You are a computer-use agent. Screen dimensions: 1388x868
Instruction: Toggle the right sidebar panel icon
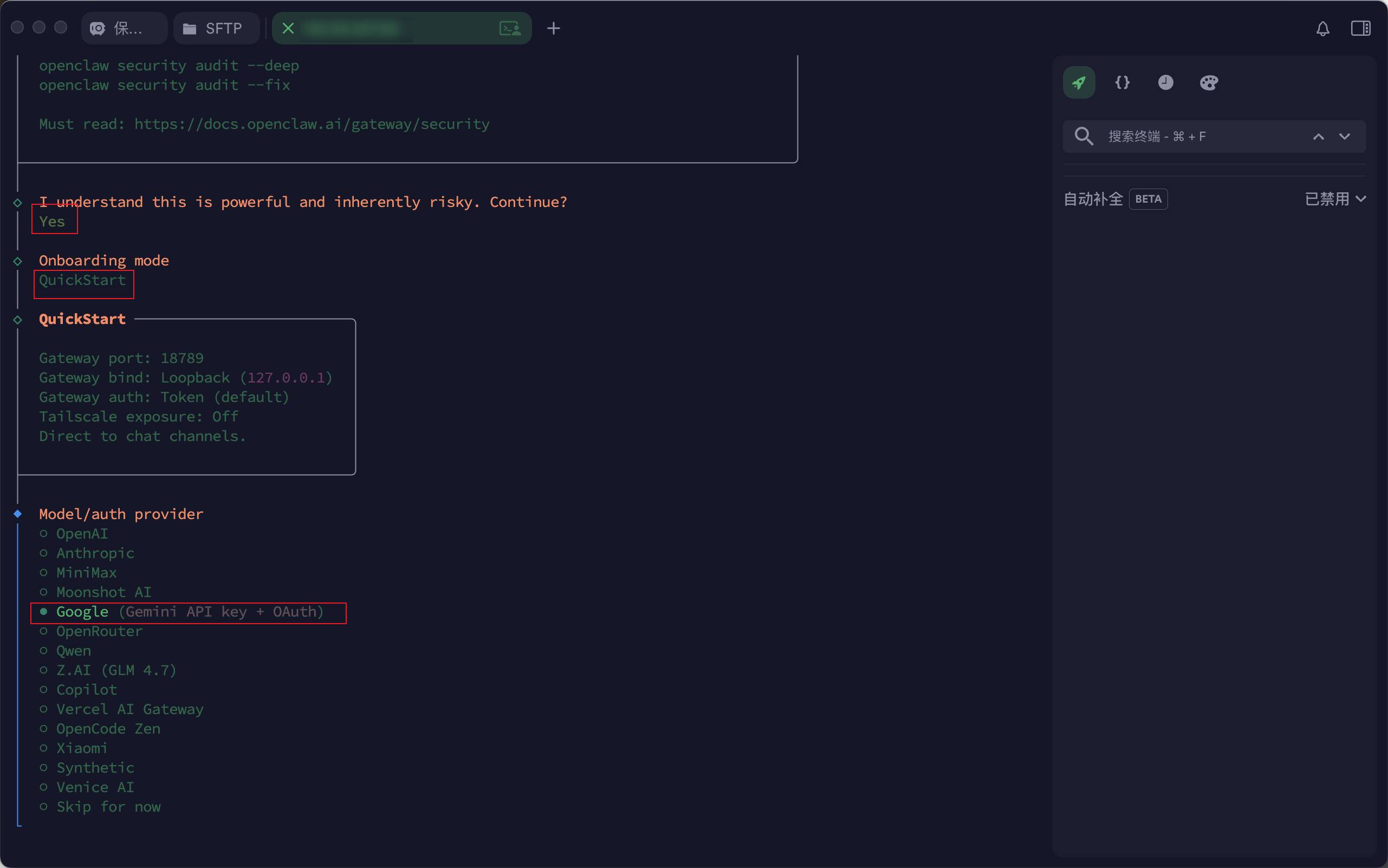click(x=1360, y=29)
